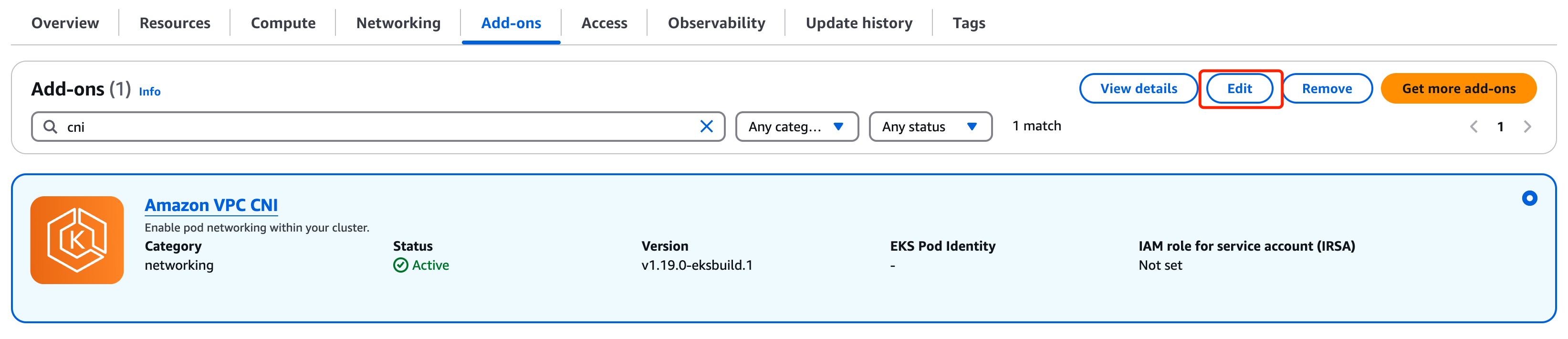
Task: Select the Amazon VPC CNI radio button
Action: (1529, 199)
